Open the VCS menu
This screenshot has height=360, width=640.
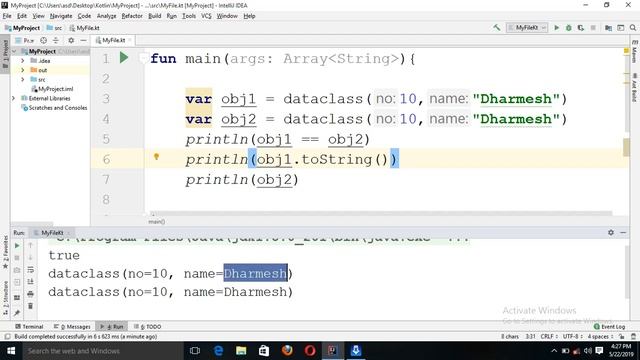pos(206,16)
